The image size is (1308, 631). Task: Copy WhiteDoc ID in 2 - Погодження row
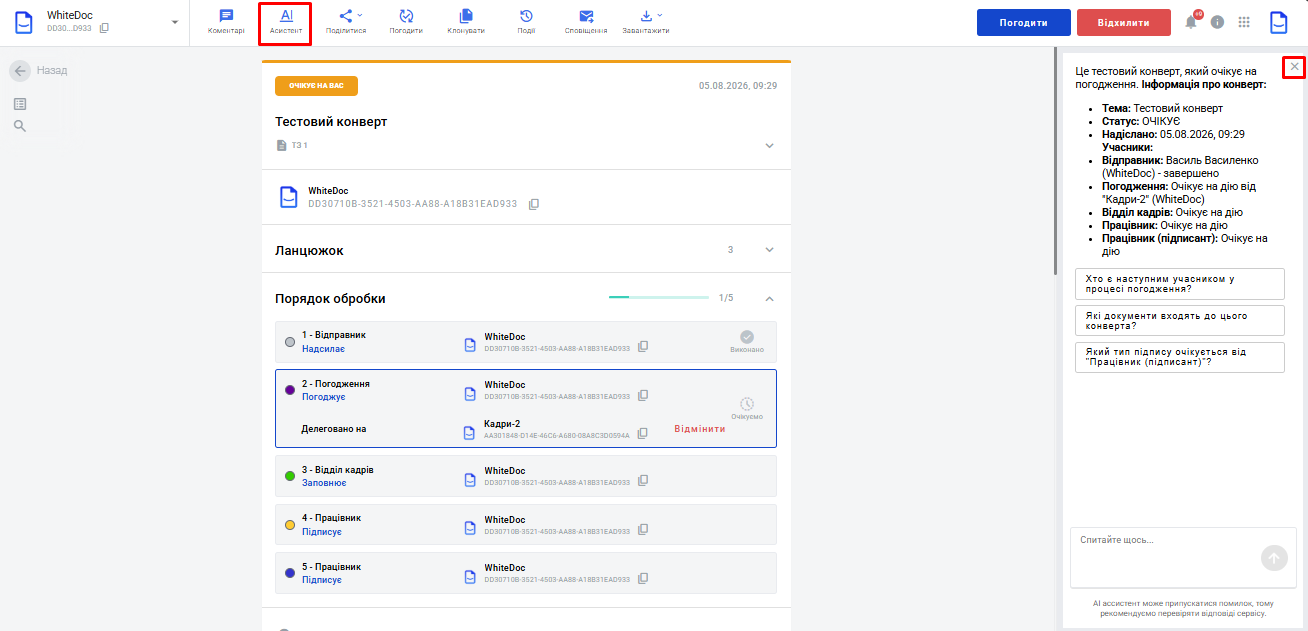643,395
